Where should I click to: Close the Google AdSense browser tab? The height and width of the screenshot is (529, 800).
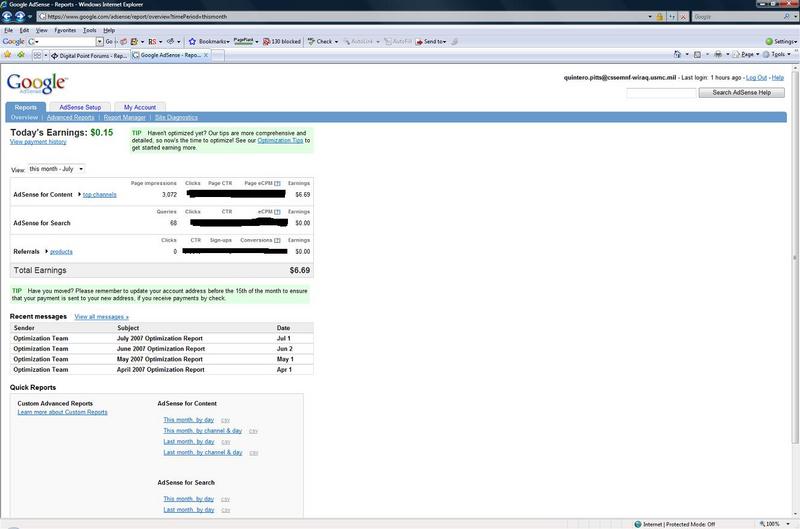point(206,55)
